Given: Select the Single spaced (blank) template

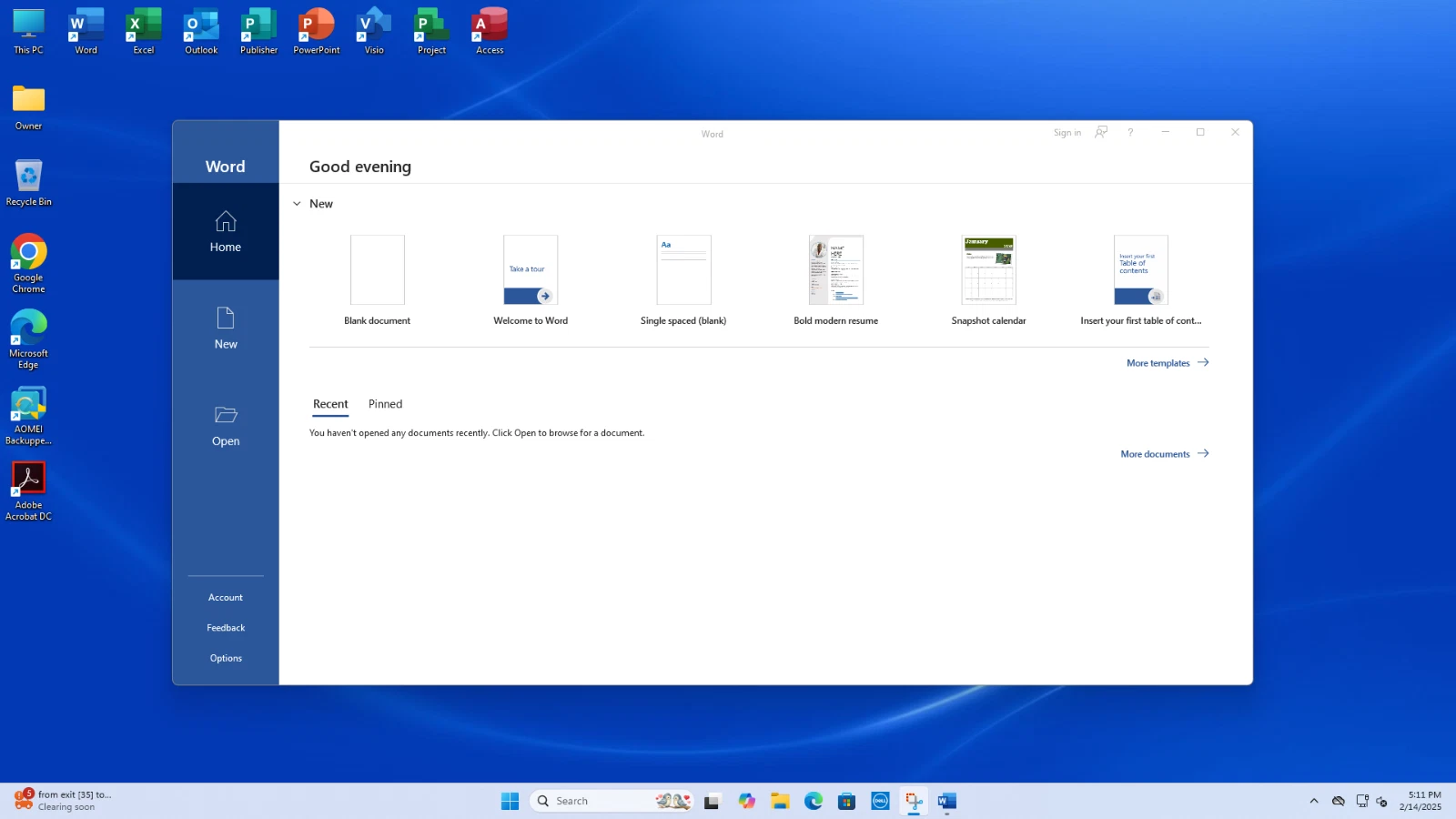Looking at the screenshot, I should [x=683, y=280].
